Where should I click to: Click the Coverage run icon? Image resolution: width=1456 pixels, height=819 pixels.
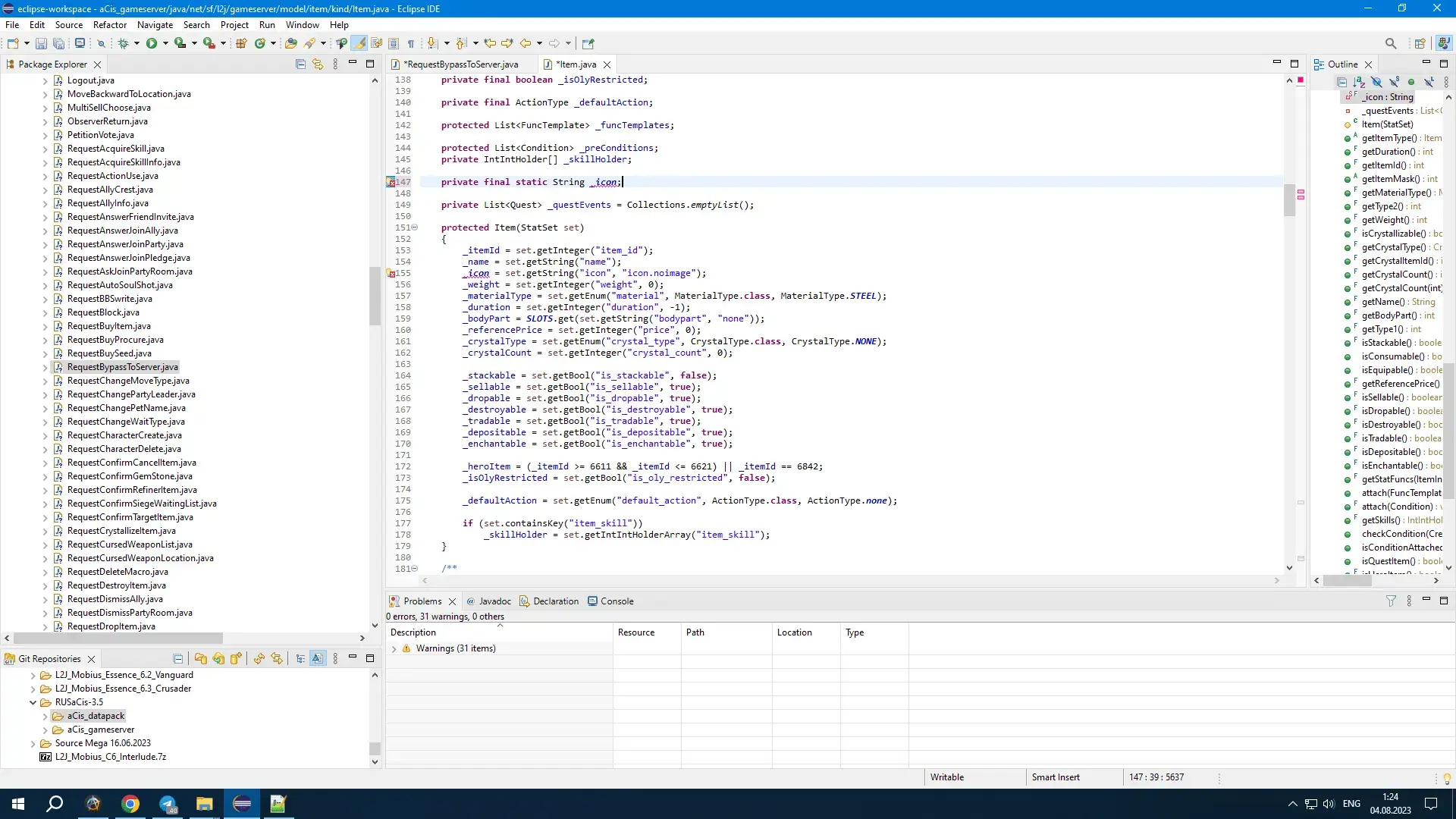pos(180,43)
